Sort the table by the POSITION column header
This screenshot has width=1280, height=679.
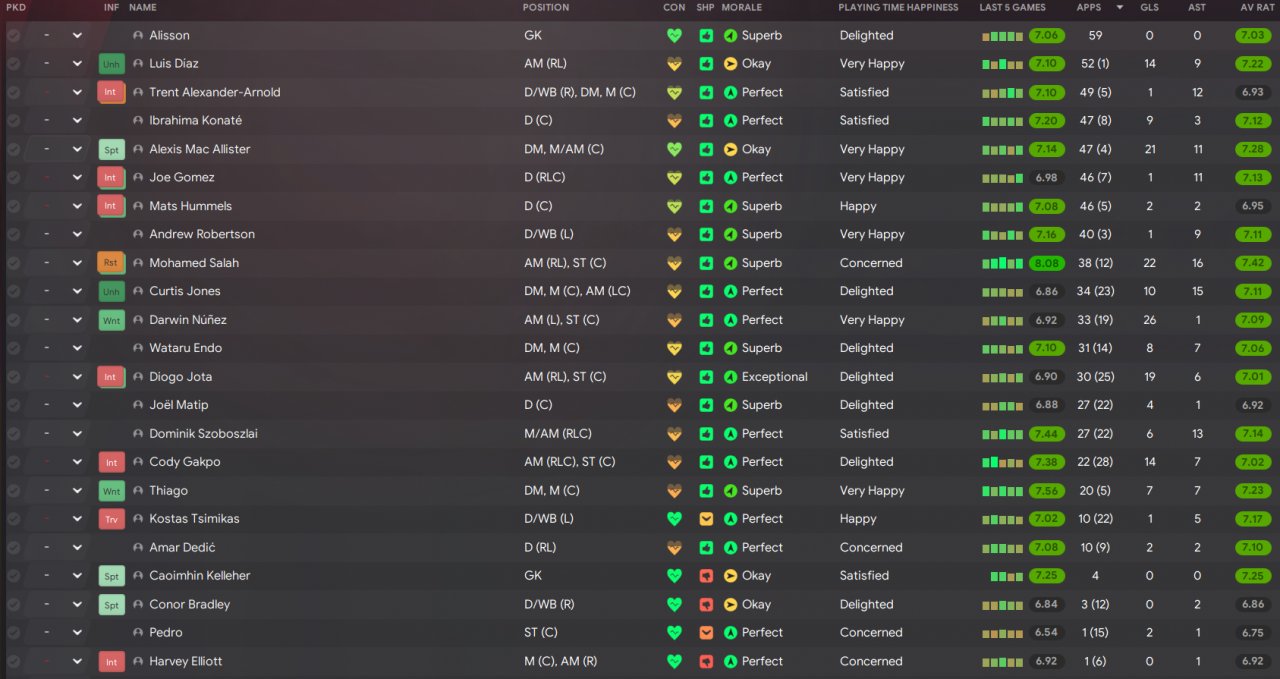(x=546, y=7)
